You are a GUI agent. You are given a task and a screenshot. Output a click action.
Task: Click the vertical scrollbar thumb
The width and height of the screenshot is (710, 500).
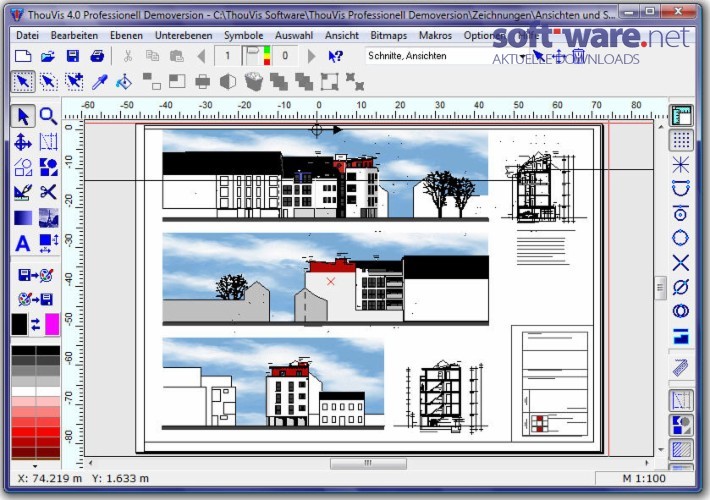[660, 288]
